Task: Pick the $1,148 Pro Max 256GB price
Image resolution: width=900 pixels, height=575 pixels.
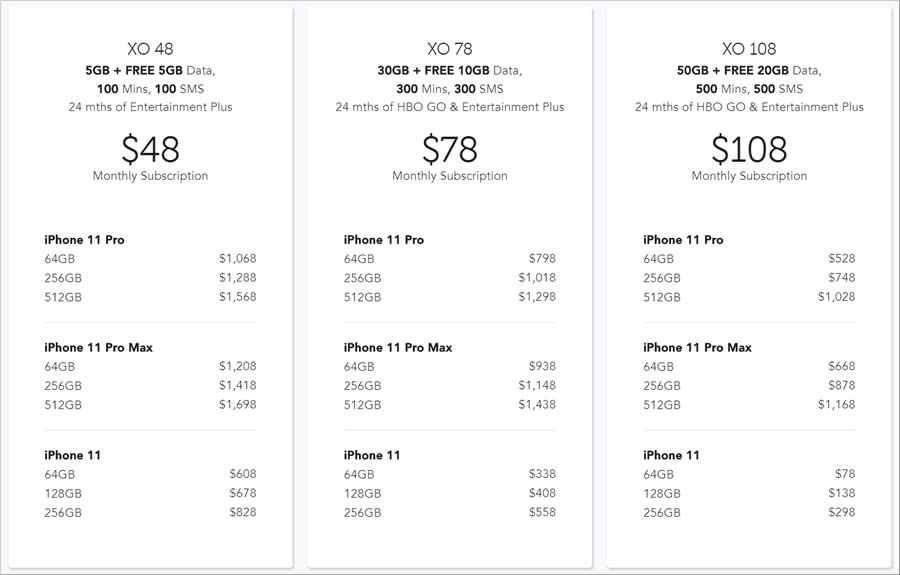Action: click(x=537, y=386)
